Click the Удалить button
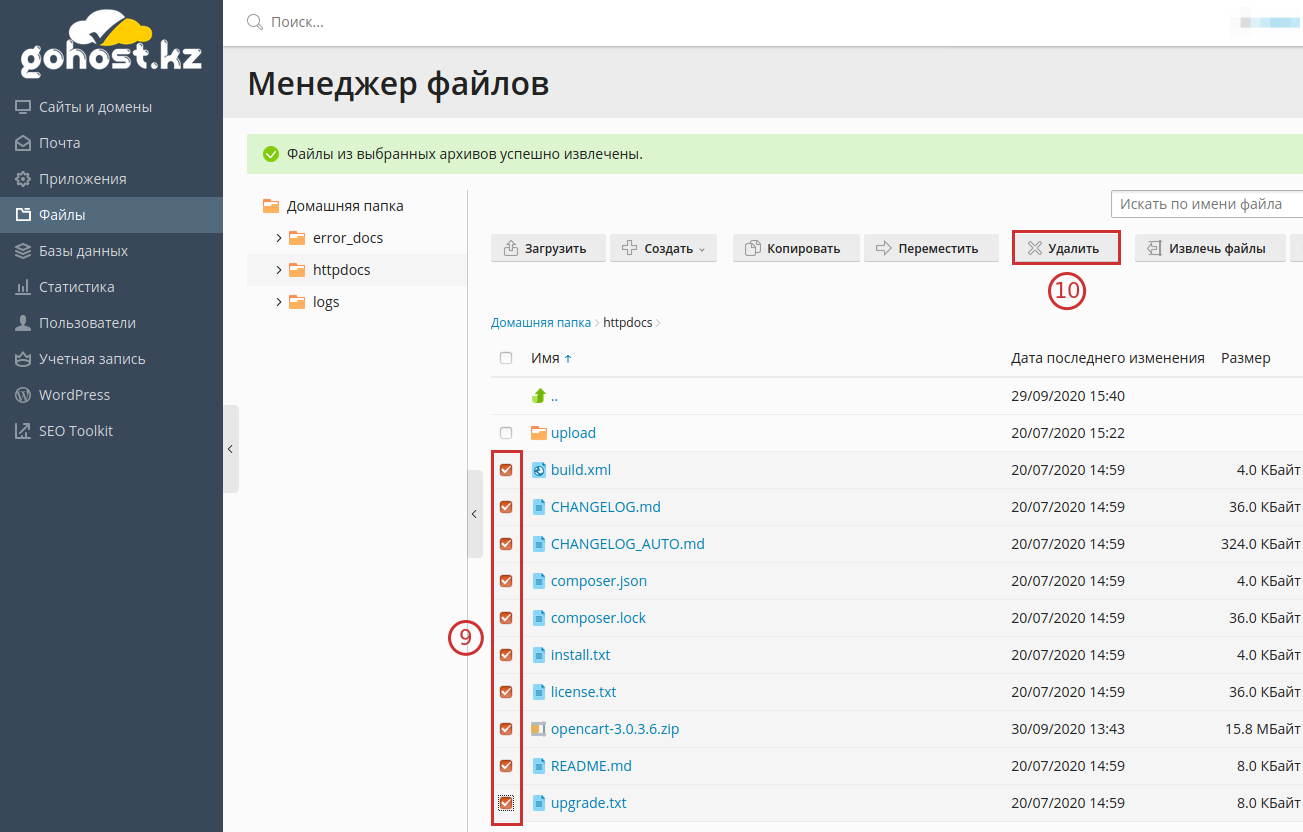This screenshot has width=1303, height=832. (x=1066, y=248)
